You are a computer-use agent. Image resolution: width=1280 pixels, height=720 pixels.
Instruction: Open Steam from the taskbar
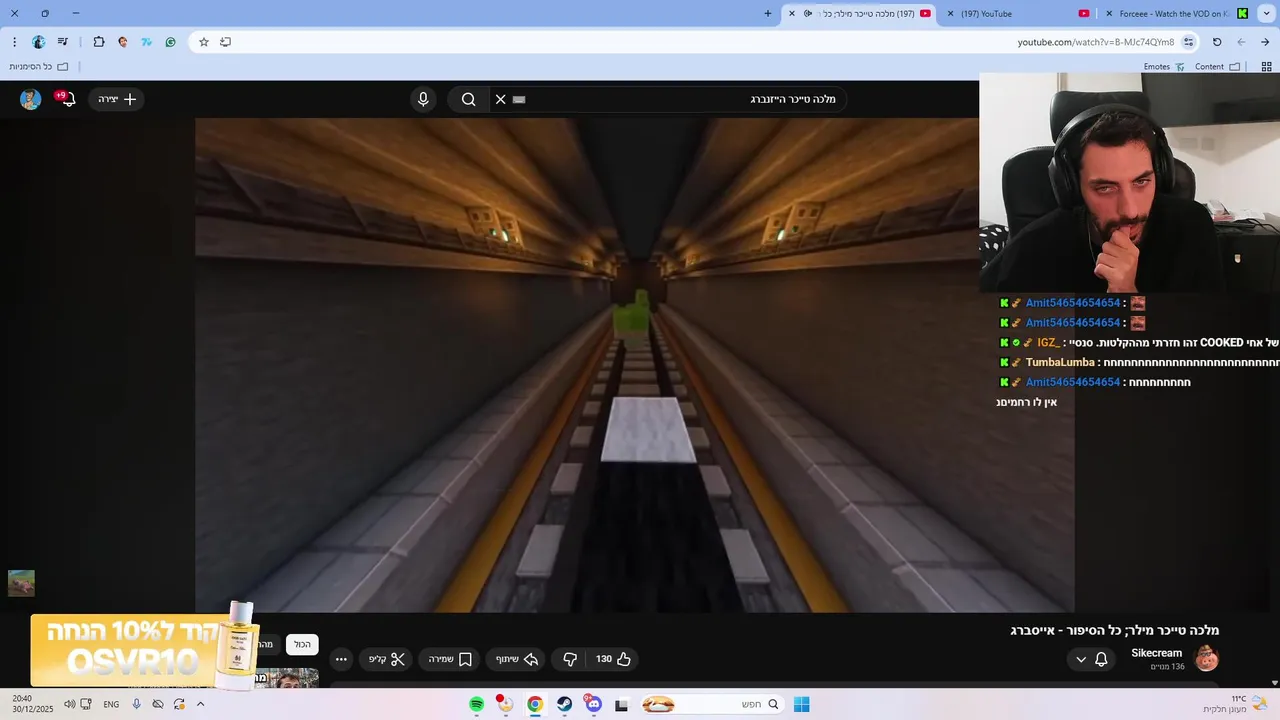[564, 704]
